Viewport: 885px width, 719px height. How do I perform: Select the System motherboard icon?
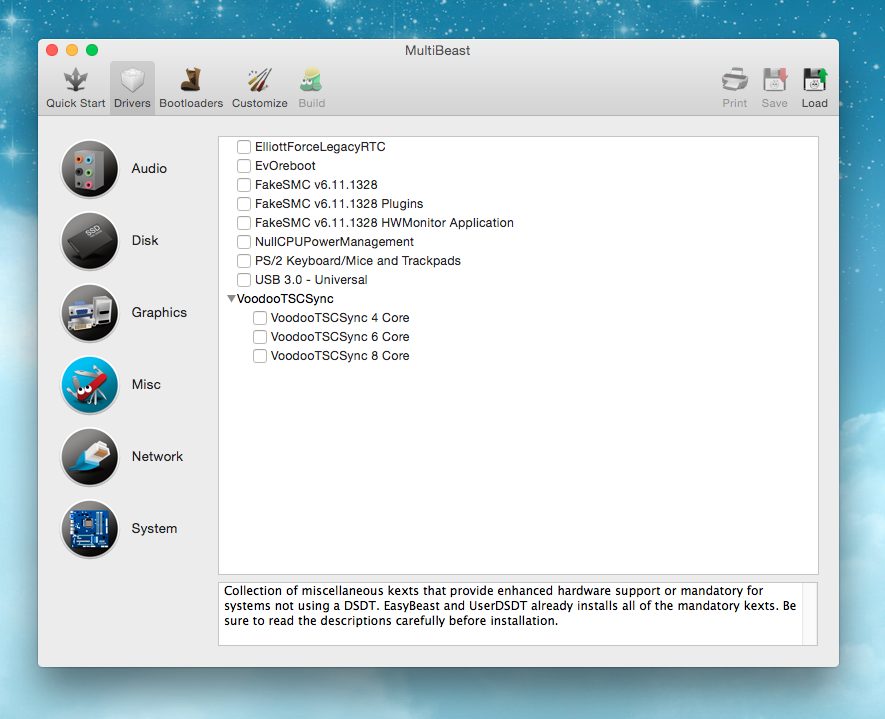(x=89, y=529)
